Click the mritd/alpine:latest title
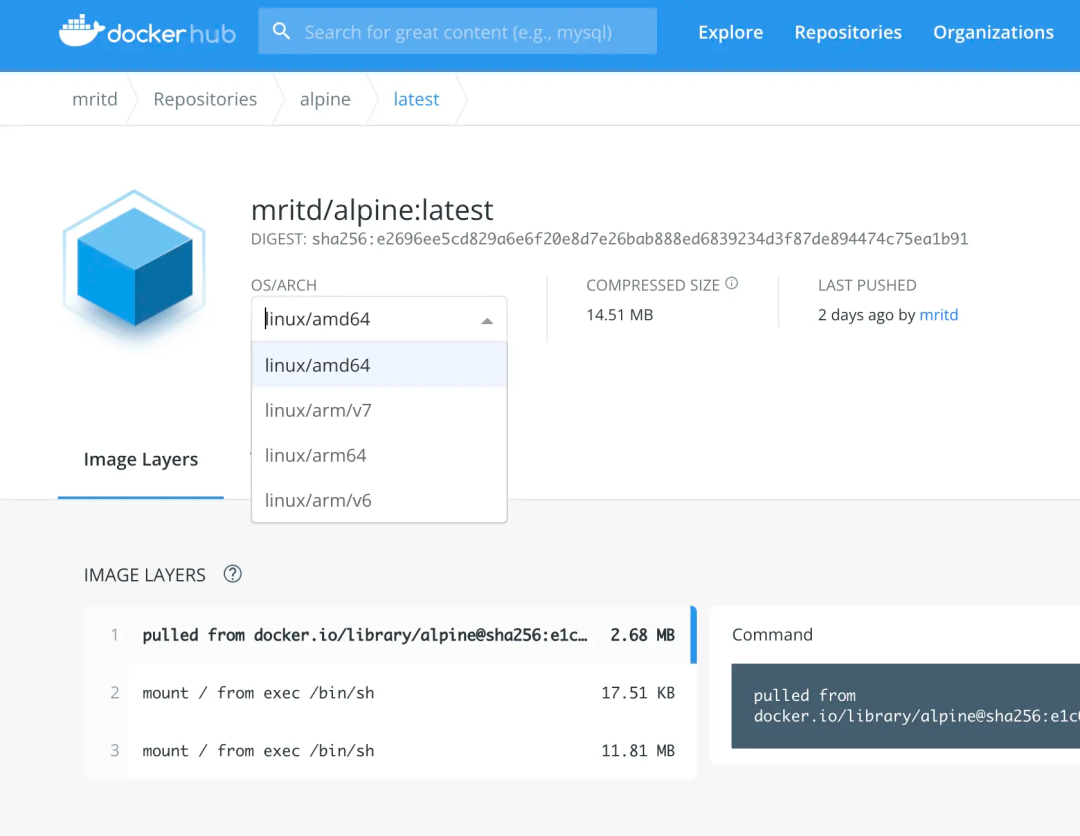The image size is (1080, 836). click(372, 210)
